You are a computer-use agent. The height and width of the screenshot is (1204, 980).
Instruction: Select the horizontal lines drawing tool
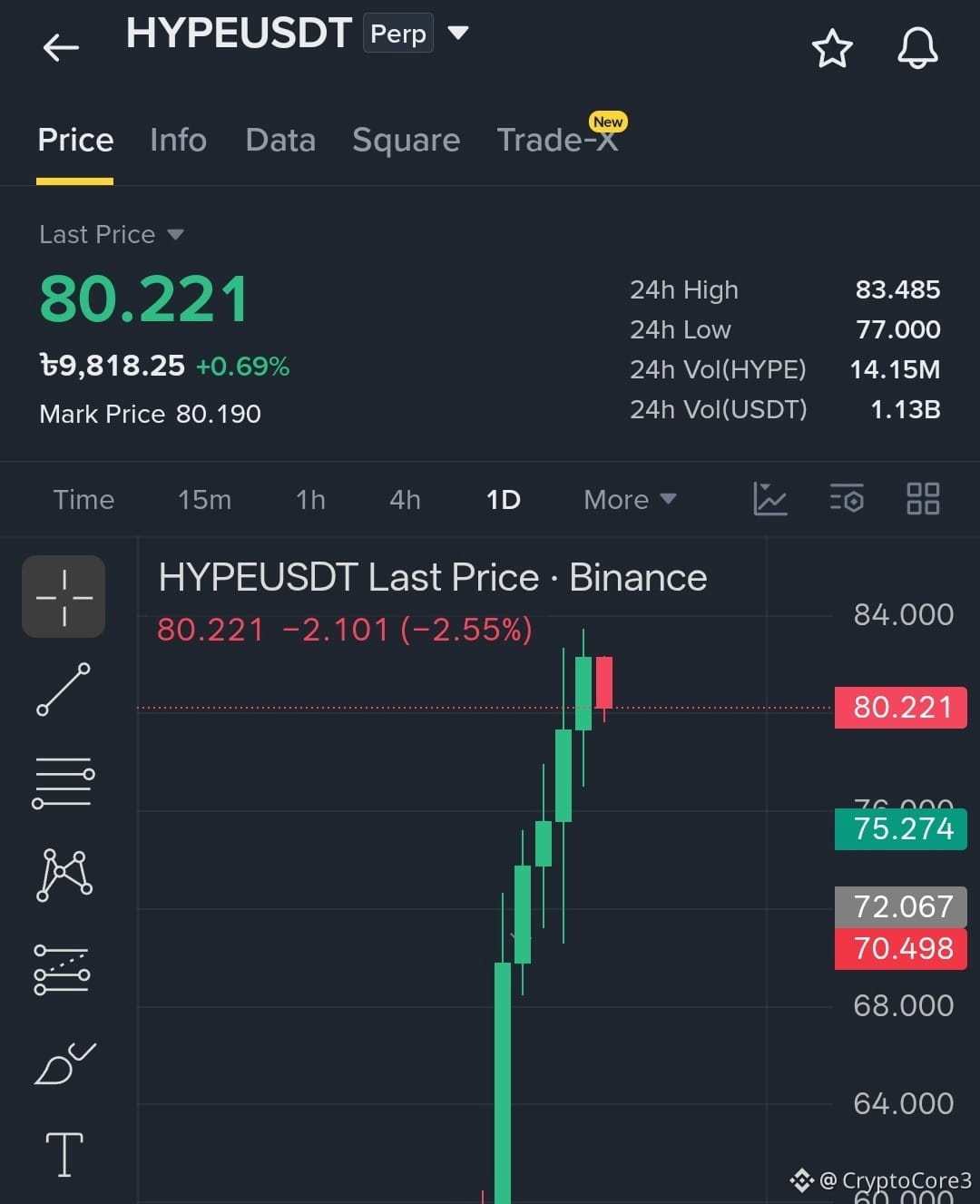(64, 782)
